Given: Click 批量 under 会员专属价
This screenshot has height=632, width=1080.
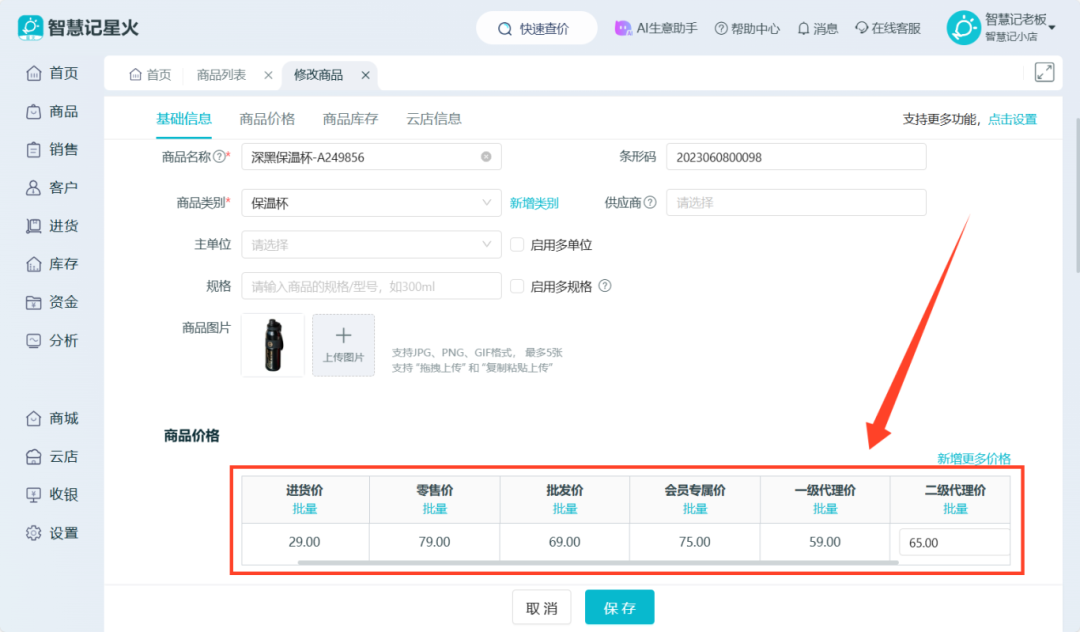Looking at the screenshot, I should pyautogui.click(x=695, y=509).
